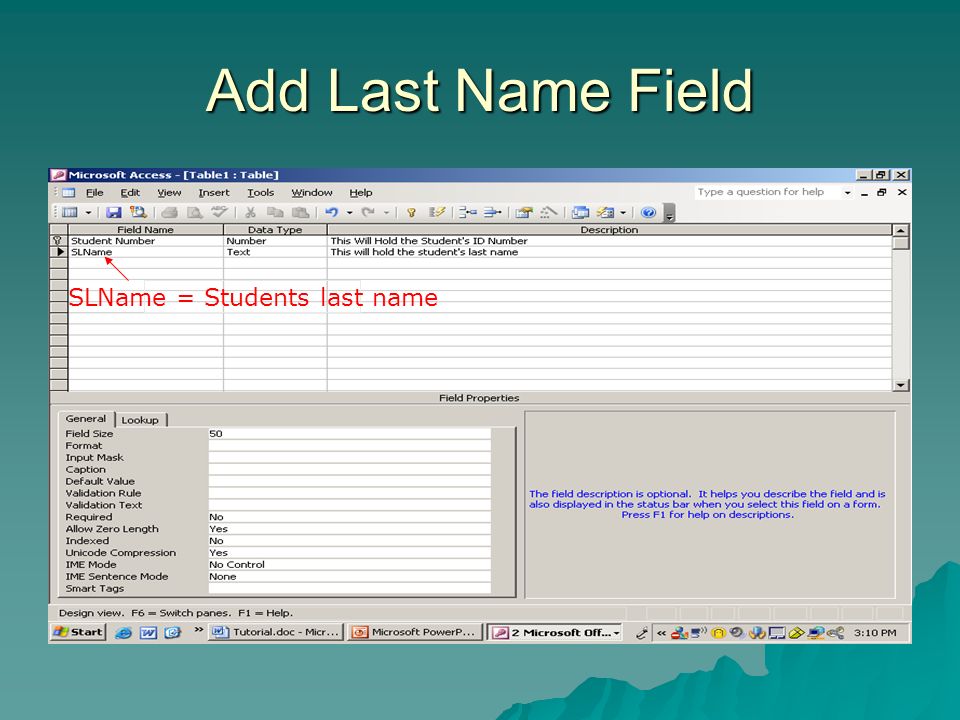The width and height of the screenshot is (960, 720).
Task: Open the View button's dropdown arrow
Action: (88, 212)
